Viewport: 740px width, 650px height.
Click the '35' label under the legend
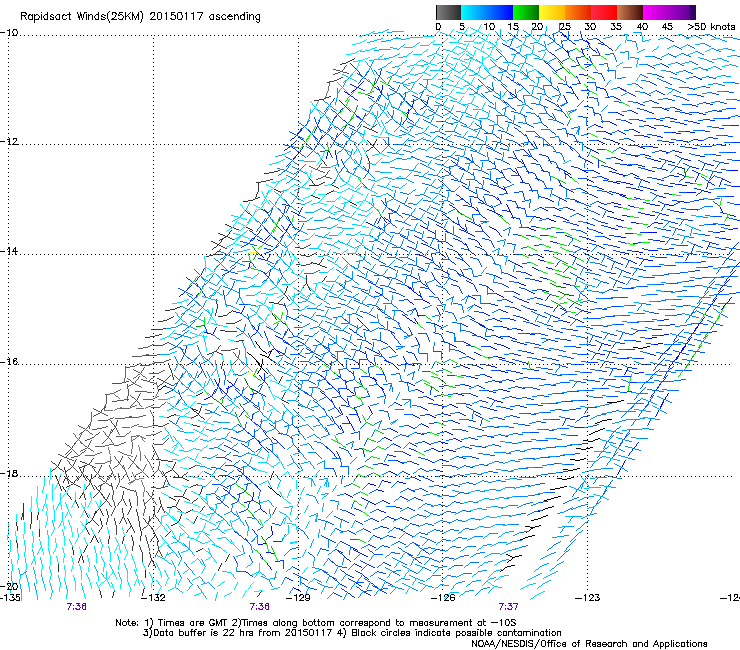616,27
